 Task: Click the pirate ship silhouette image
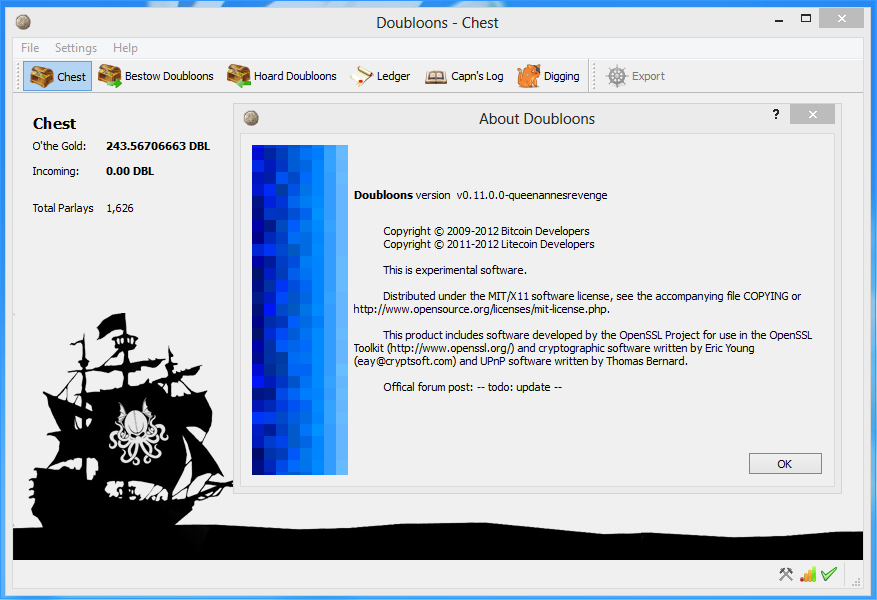(130, 420)
